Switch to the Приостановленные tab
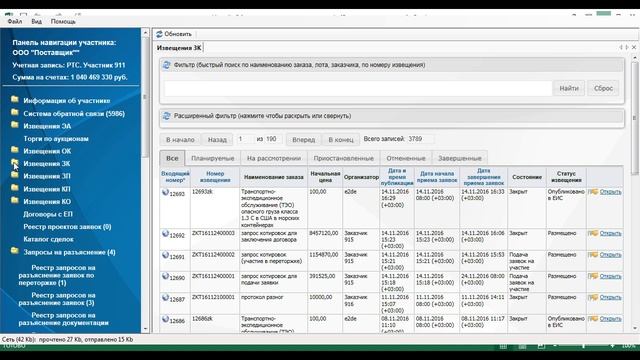 tap(343, 158)
